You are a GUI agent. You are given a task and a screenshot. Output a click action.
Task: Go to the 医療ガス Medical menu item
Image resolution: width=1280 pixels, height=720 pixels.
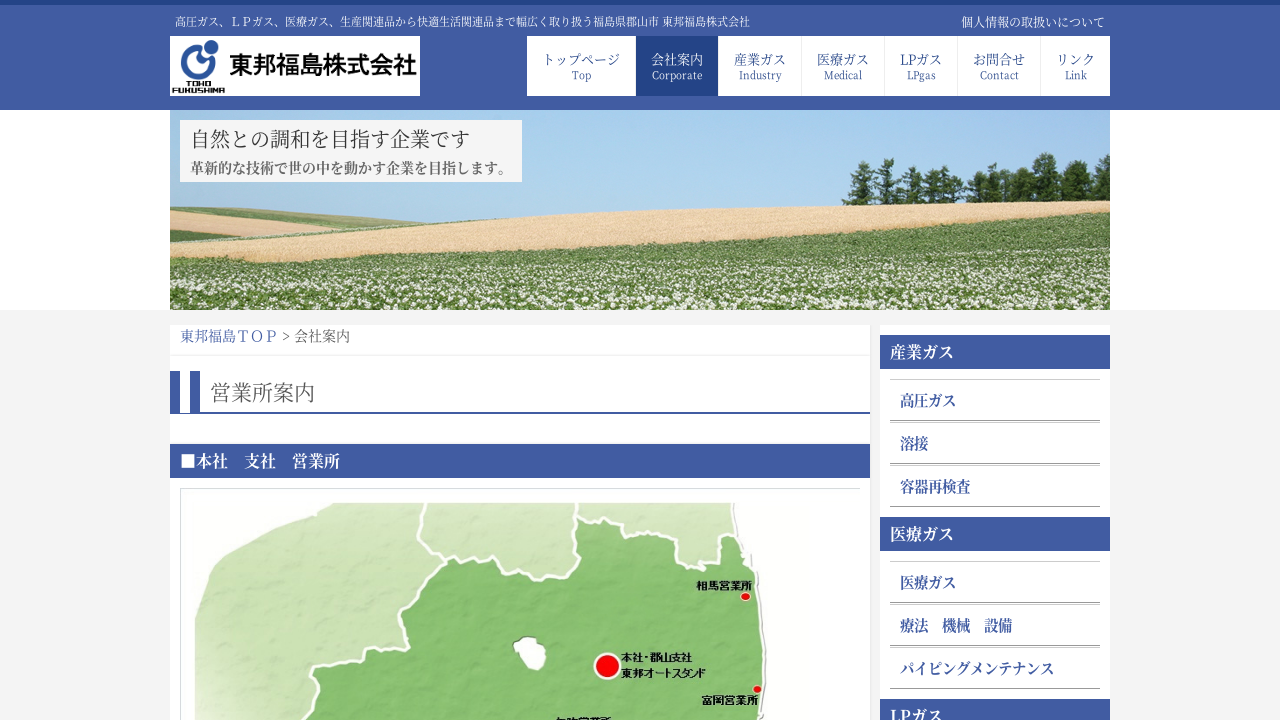[x=843, y=66]
